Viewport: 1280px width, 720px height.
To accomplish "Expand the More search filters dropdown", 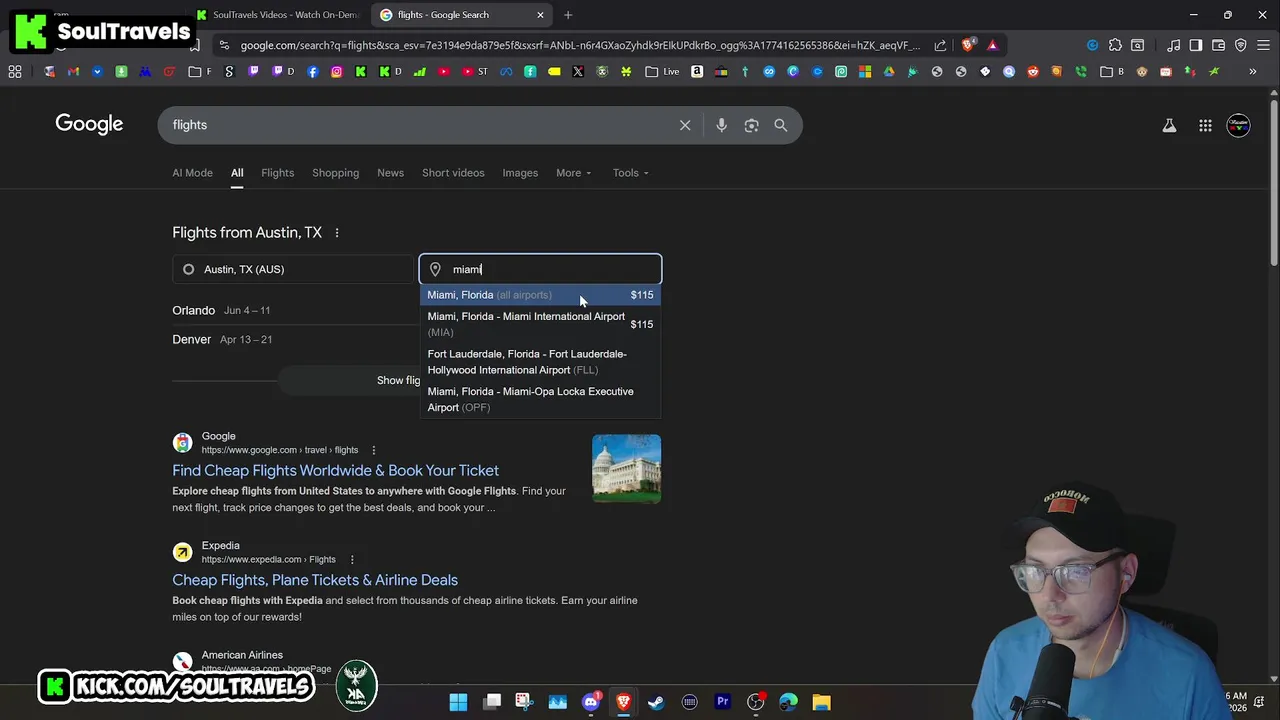I will [574, 173].
